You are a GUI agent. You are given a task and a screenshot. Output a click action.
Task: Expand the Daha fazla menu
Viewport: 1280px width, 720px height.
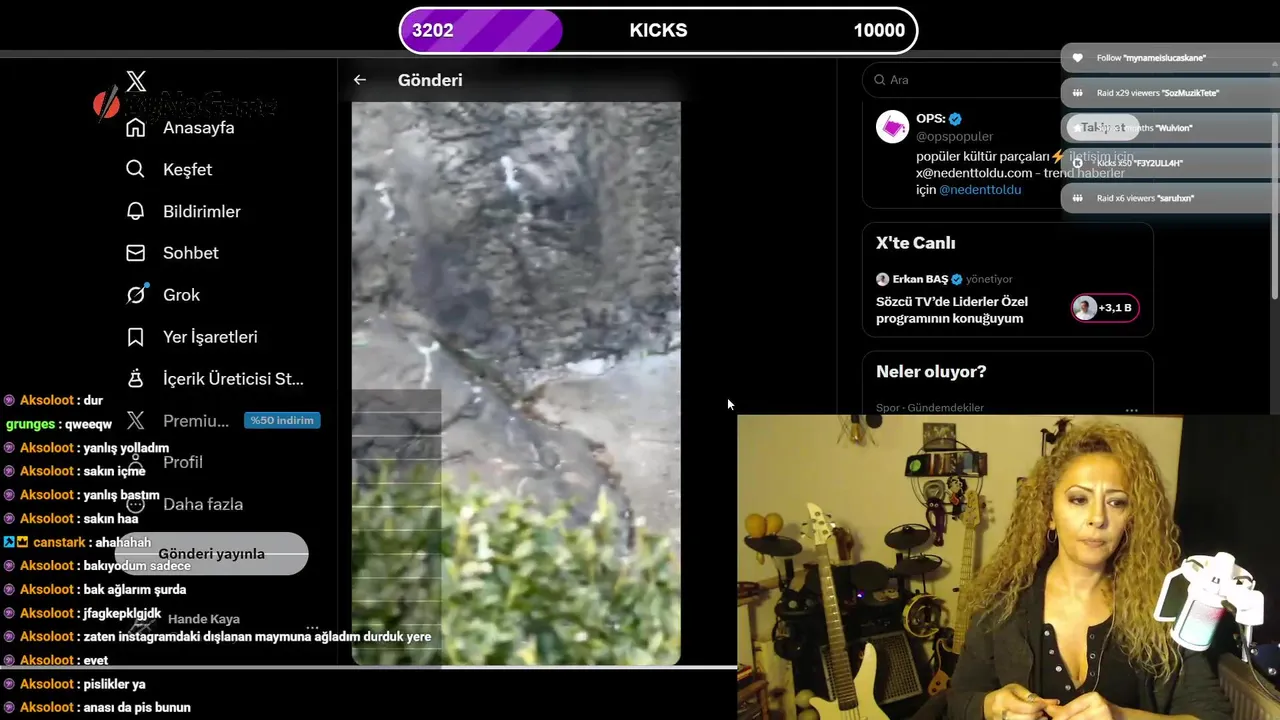[x=203, y=504]
